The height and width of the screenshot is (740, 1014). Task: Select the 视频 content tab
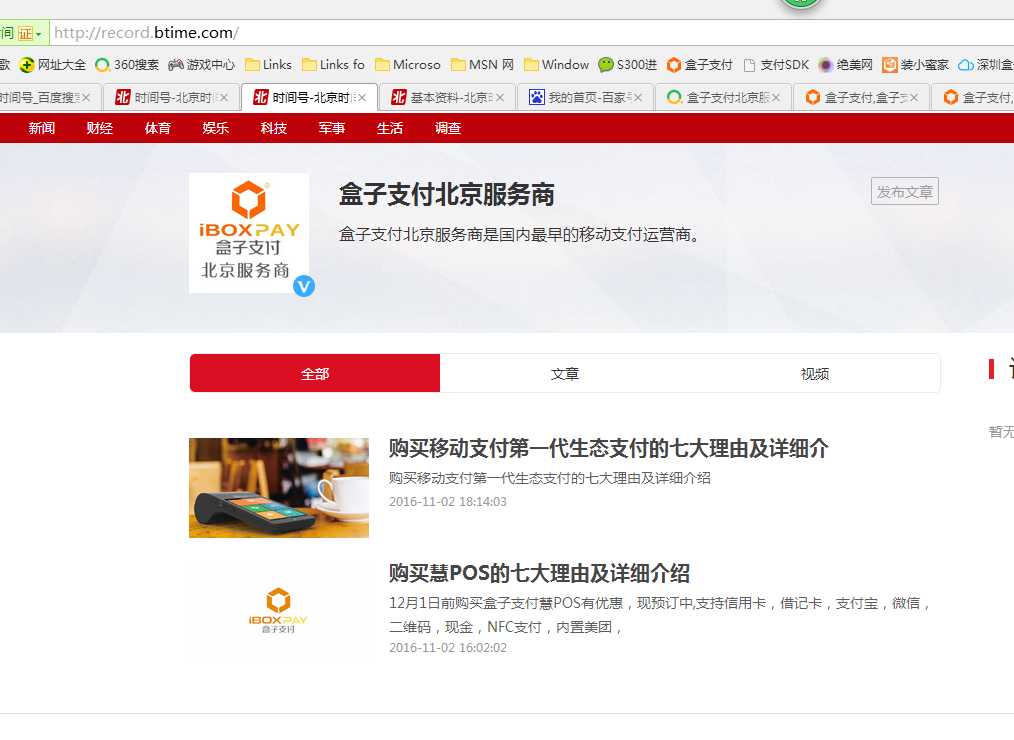pyautogui.click(x=814, y=373)
